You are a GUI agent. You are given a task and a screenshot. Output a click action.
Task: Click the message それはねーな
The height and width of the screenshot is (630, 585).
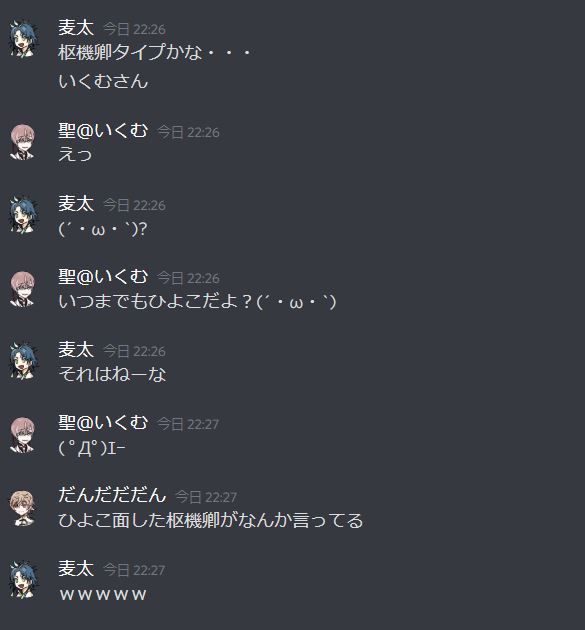[x=112, y=374]
